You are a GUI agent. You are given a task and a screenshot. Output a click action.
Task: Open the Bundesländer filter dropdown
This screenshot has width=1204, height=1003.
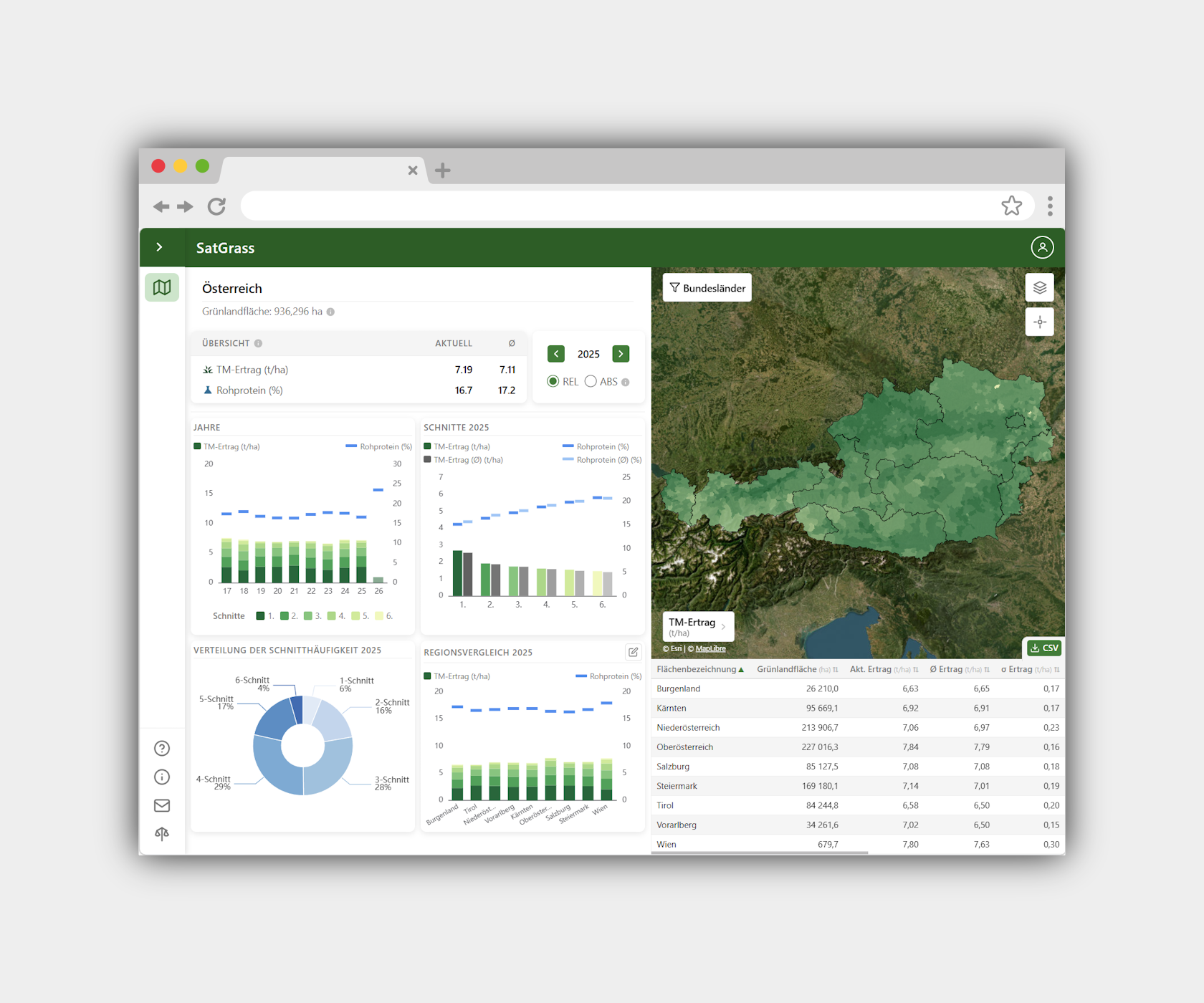click(707, 287)
